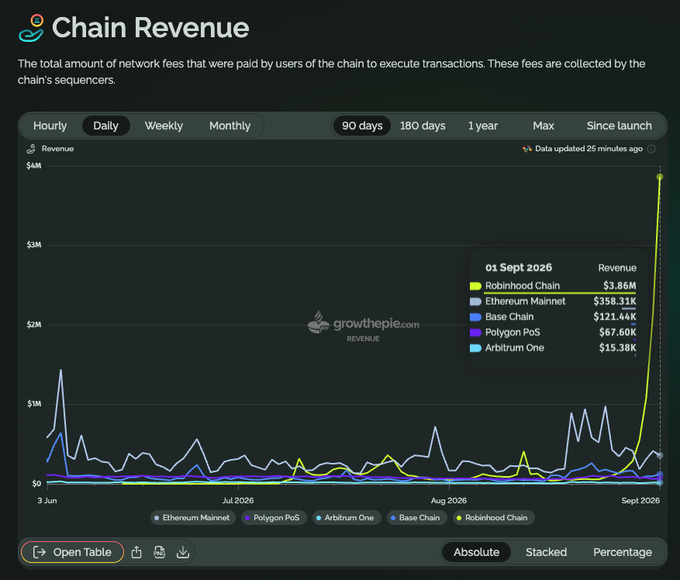Switch to the Weekly aggregation

[x=163, y=126]
